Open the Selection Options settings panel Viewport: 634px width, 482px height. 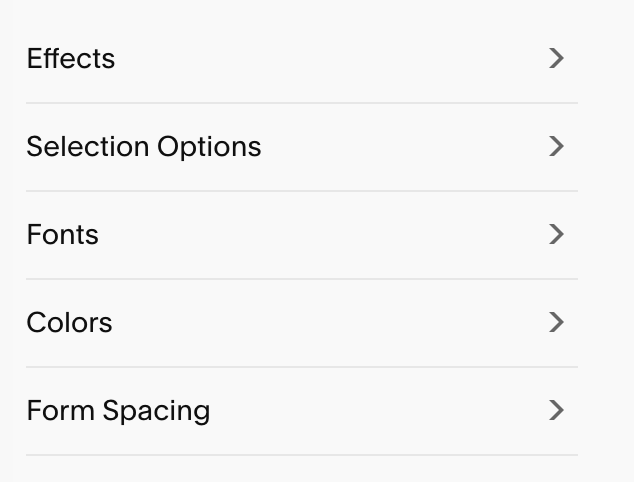(x=302, y=147)
